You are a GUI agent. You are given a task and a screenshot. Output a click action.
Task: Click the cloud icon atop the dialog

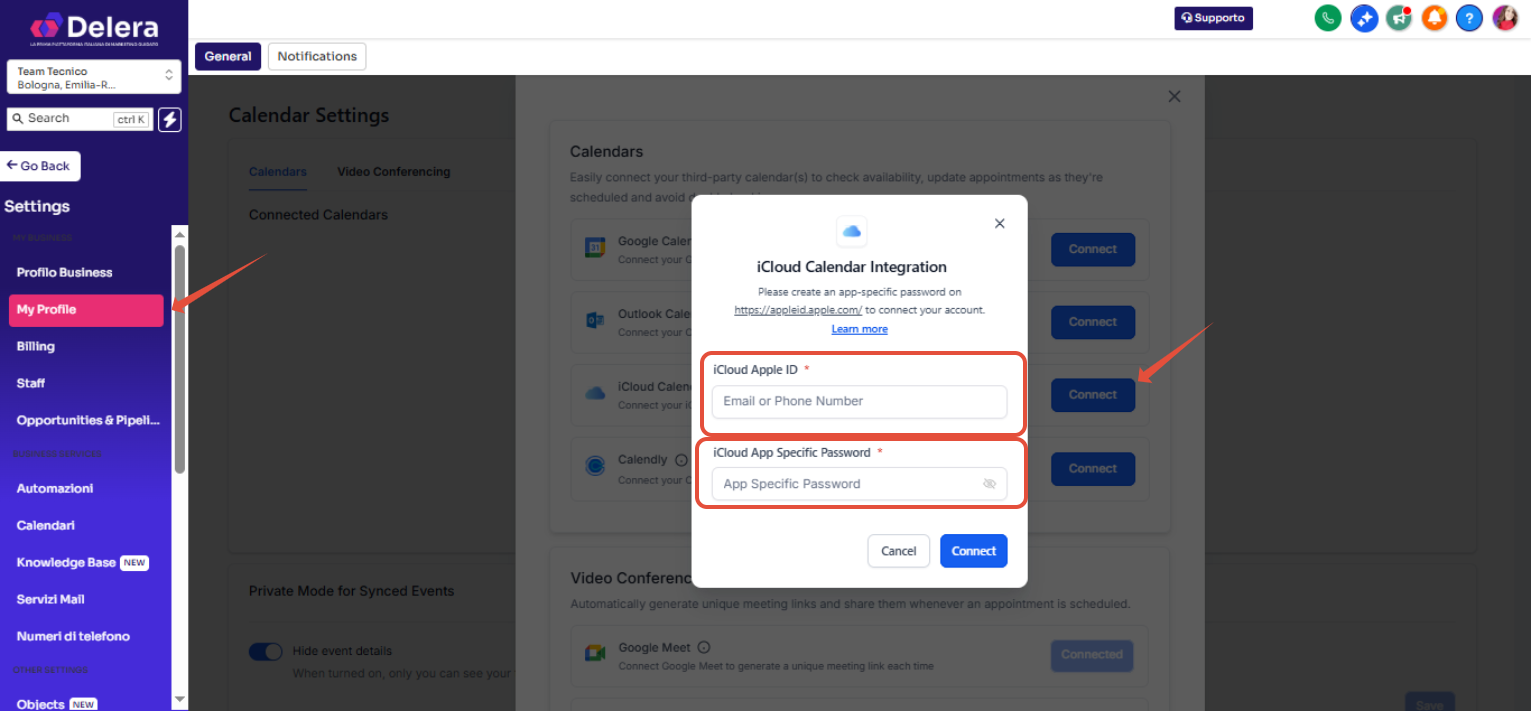(x=852, y=231)
